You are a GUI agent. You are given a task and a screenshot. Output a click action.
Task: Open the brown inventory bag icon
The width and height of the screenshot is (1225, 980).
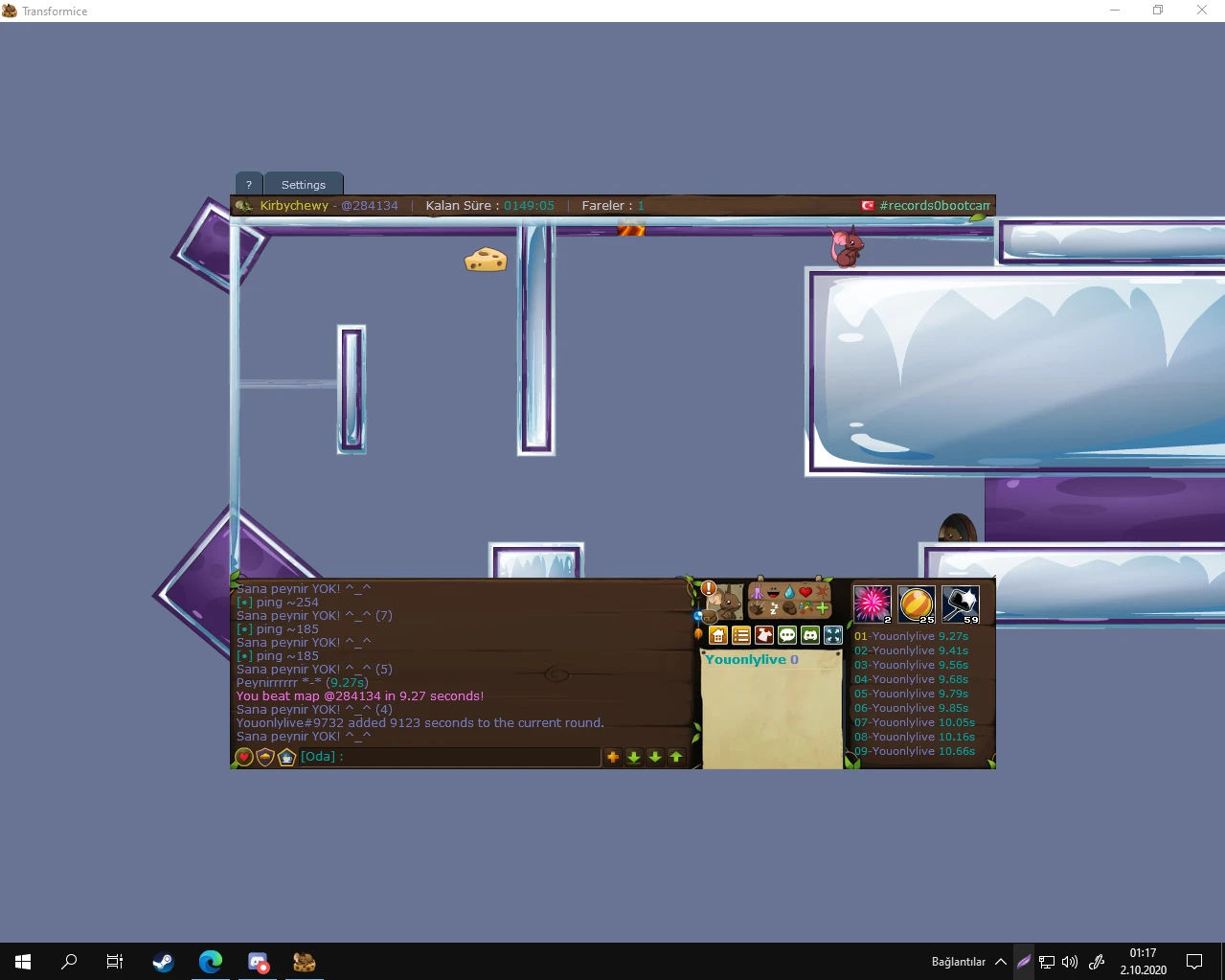tap(710, 616)
